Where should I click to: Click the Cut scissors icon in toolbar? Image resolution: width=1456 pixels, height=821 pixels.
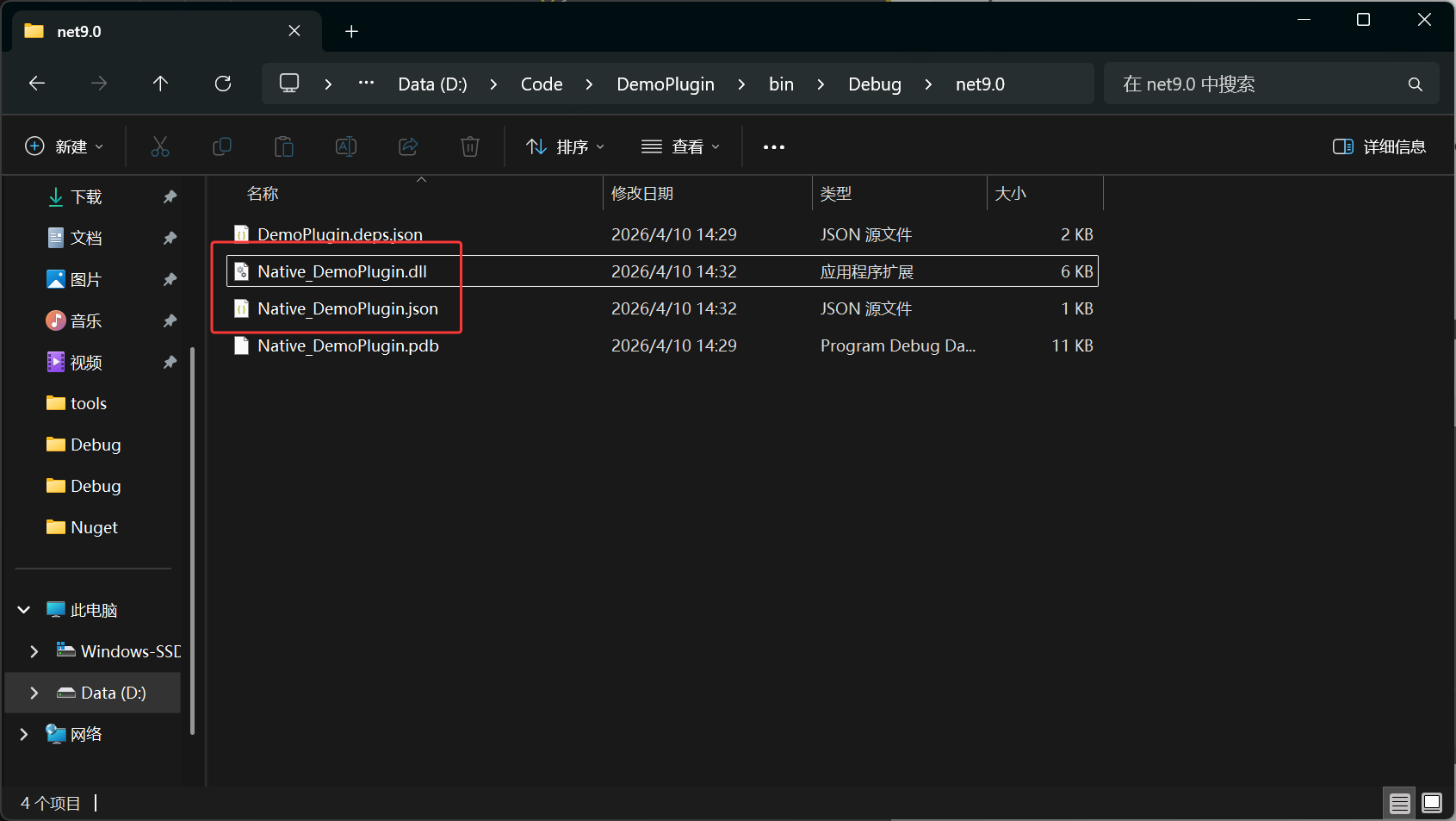(x=160, y=146)
